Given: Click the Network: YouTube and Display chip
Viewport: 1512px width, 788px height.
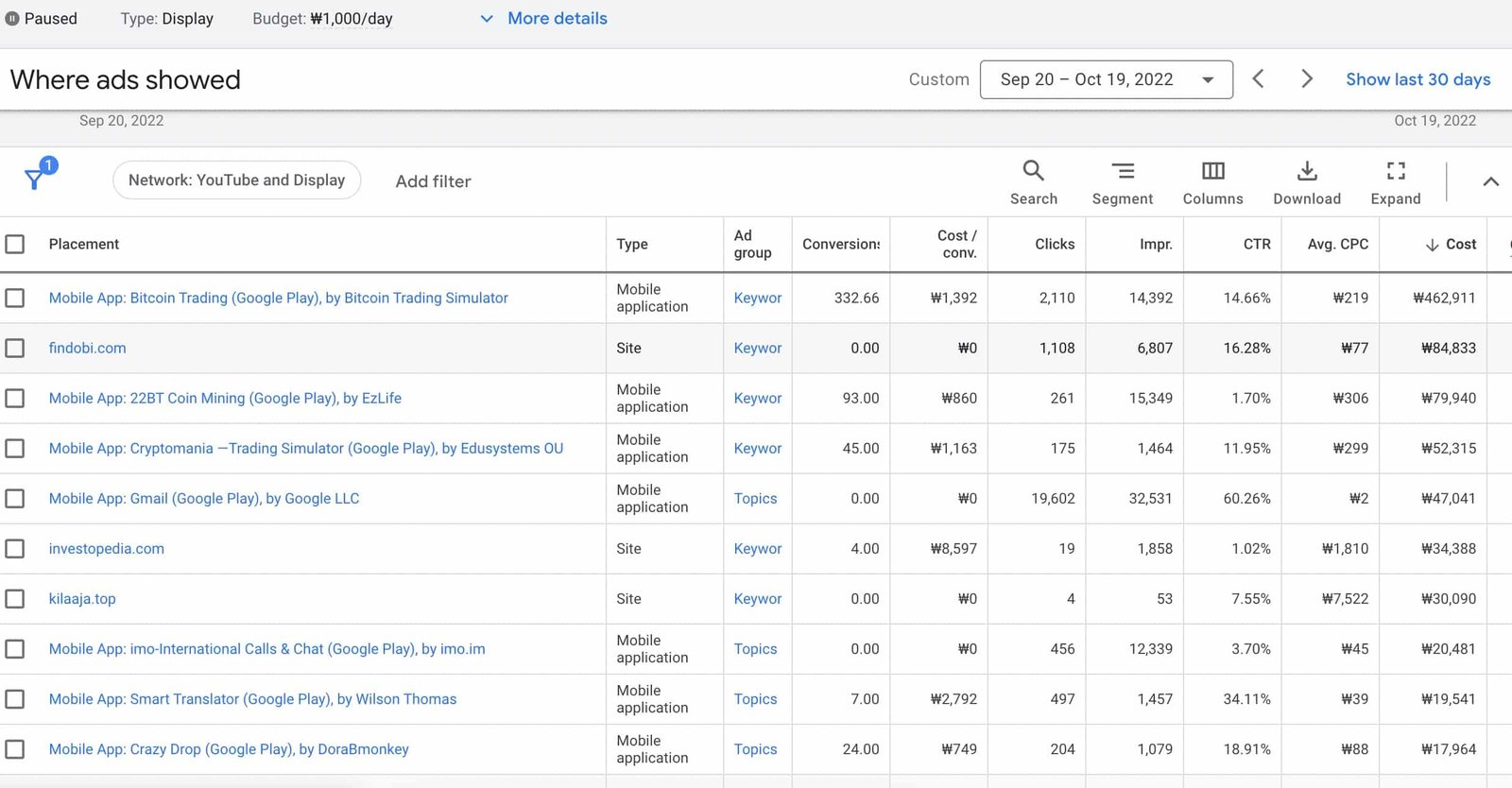Looking at the screenshot, I should pos(236,180).
